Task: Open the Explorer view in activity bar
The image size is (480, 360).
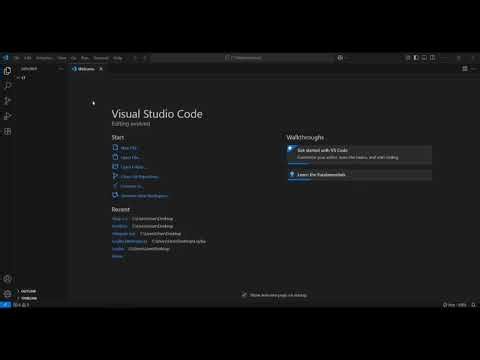Action: point(7,71)
